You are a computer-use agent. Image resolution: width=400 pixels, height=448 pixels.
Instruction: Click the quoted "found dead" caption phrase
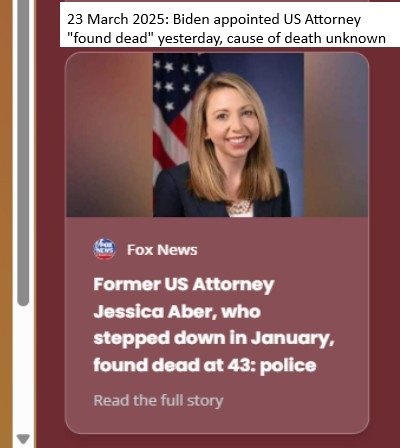click(110, 38)
